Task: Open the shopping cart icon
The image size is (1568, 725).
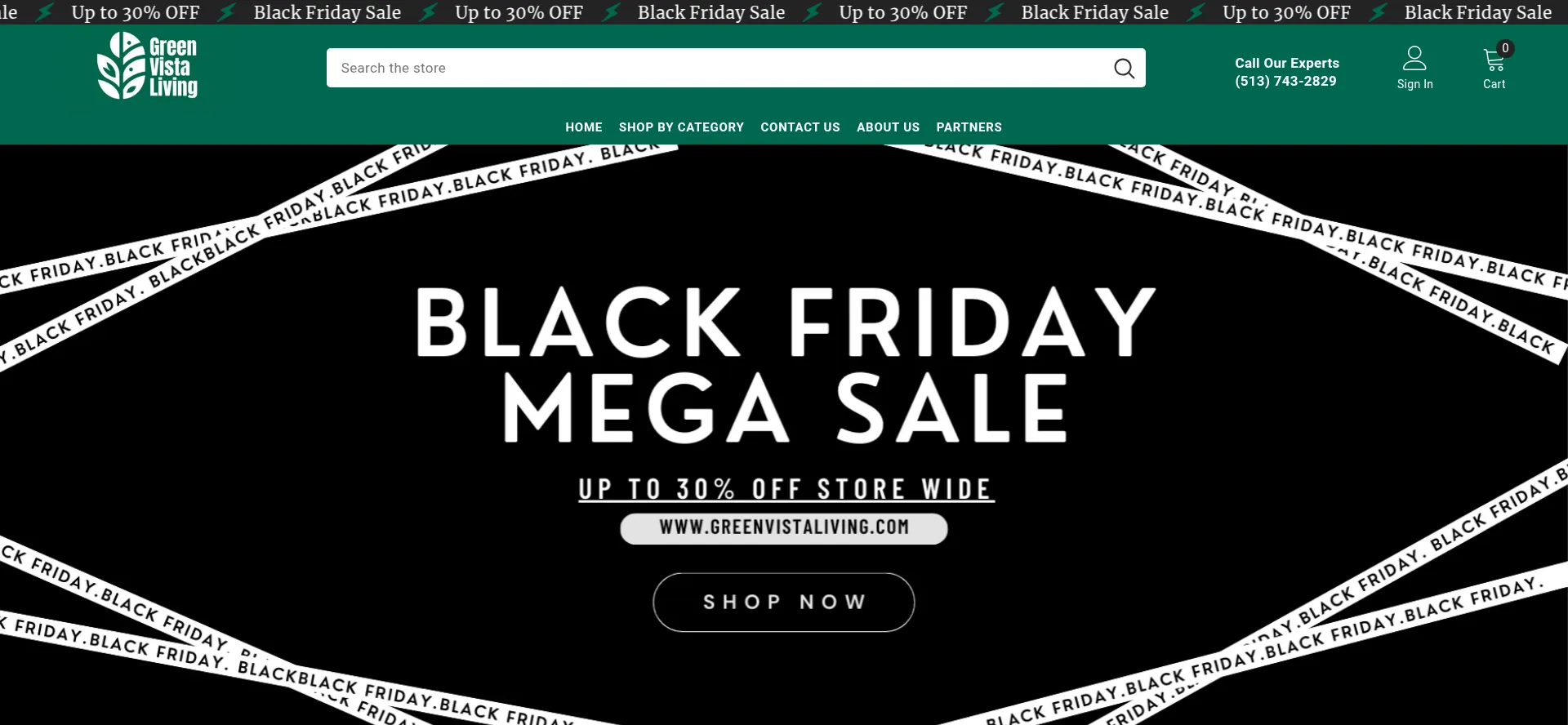Action: coord(1494,60)
